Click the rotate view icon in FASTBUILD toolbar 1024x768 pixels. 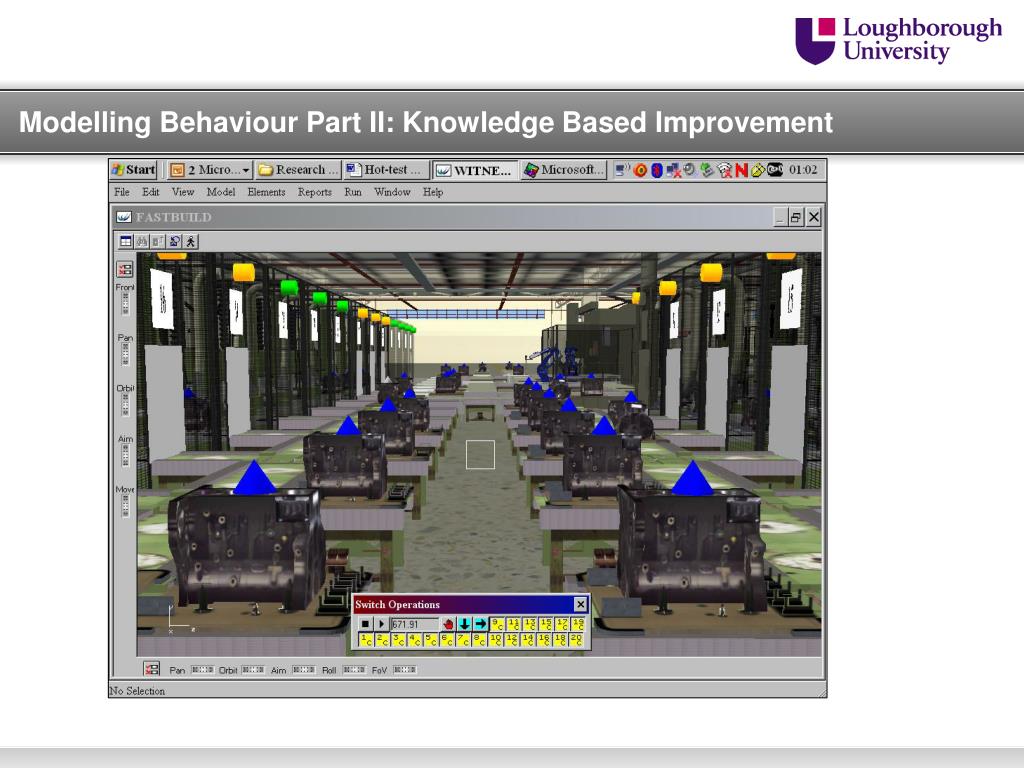tap(174, 241)
